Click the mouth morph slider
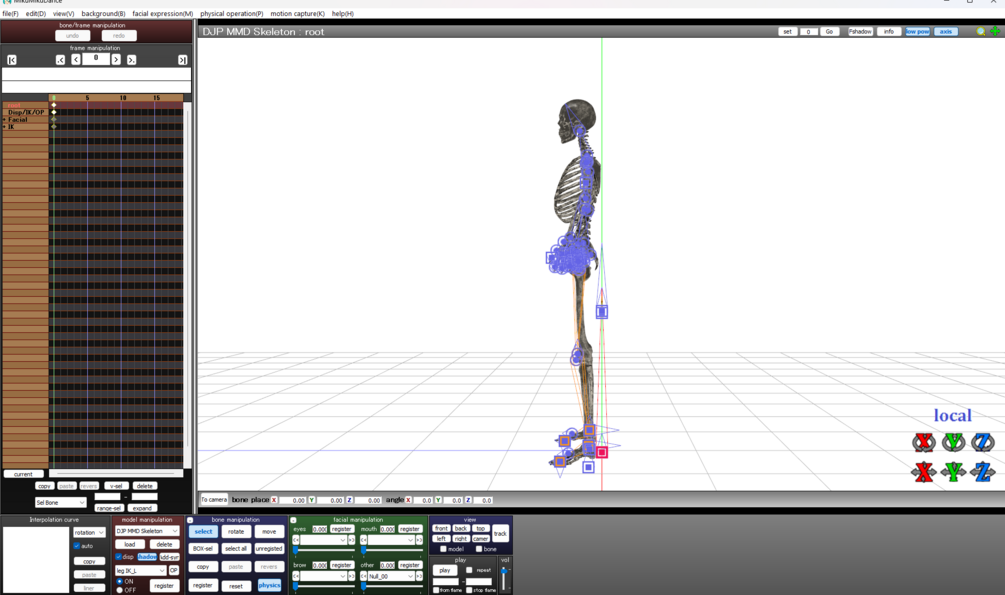The height and width of the screenshot is (595, 1005). 391,550
